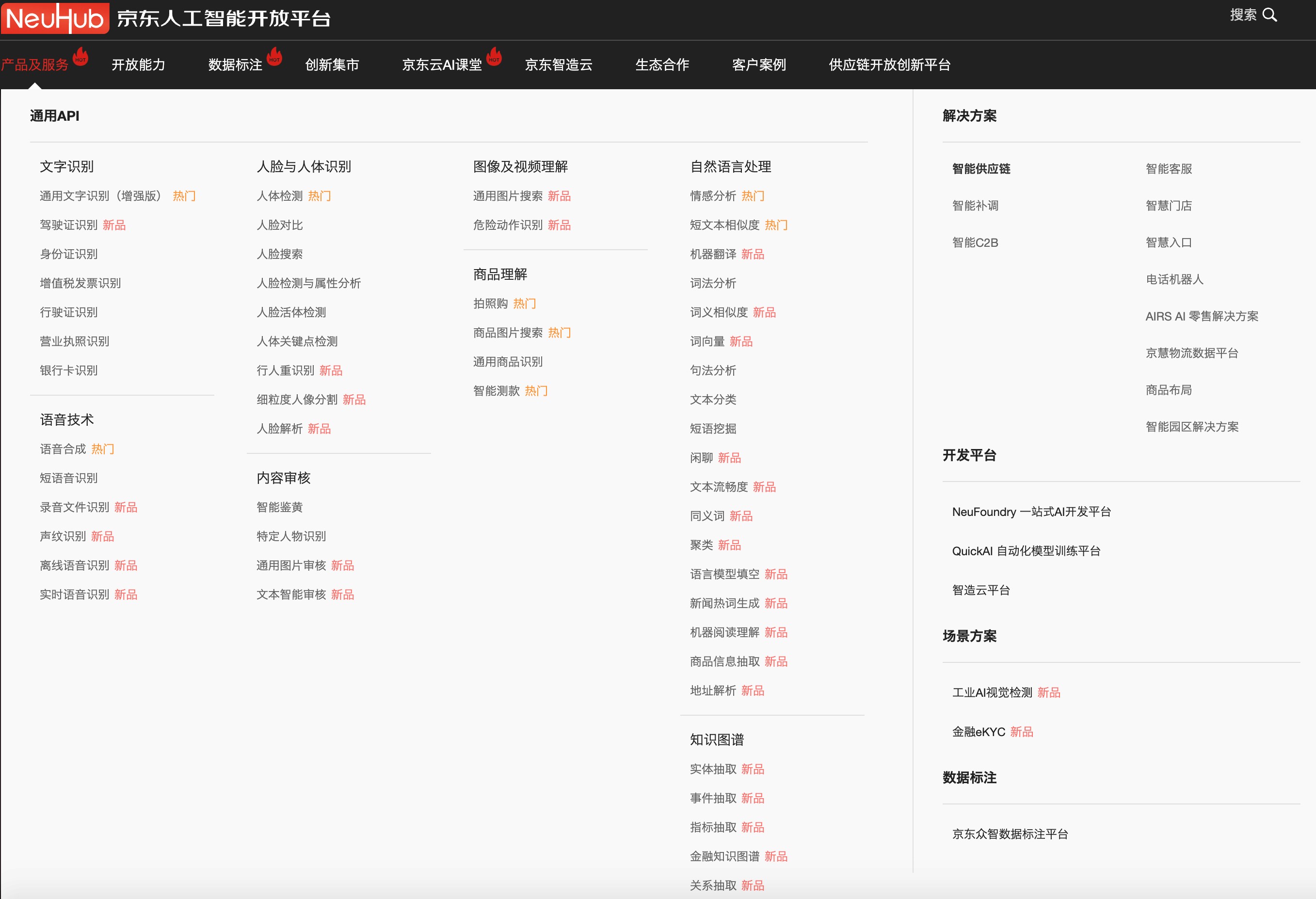
Task: Open 增值税发票识别 link
Action: click(x=80, y=283)
